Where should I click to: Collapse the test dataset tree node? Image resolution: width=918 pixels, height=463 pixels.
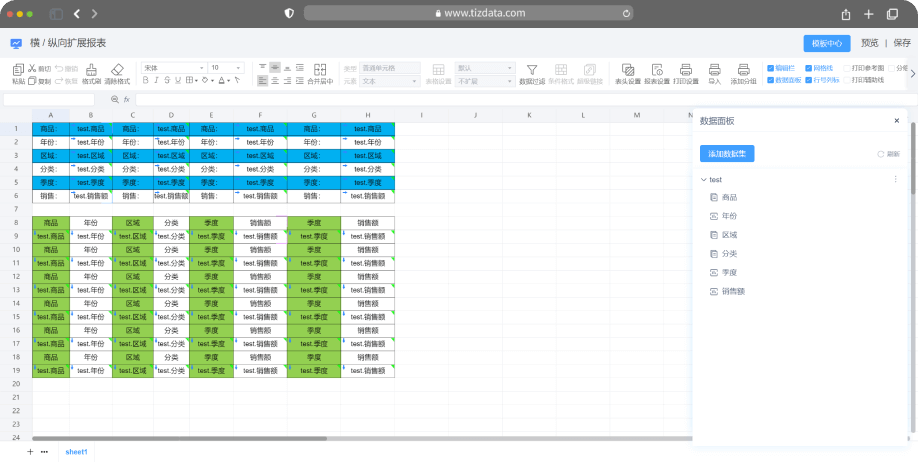(x=703, y=180)
